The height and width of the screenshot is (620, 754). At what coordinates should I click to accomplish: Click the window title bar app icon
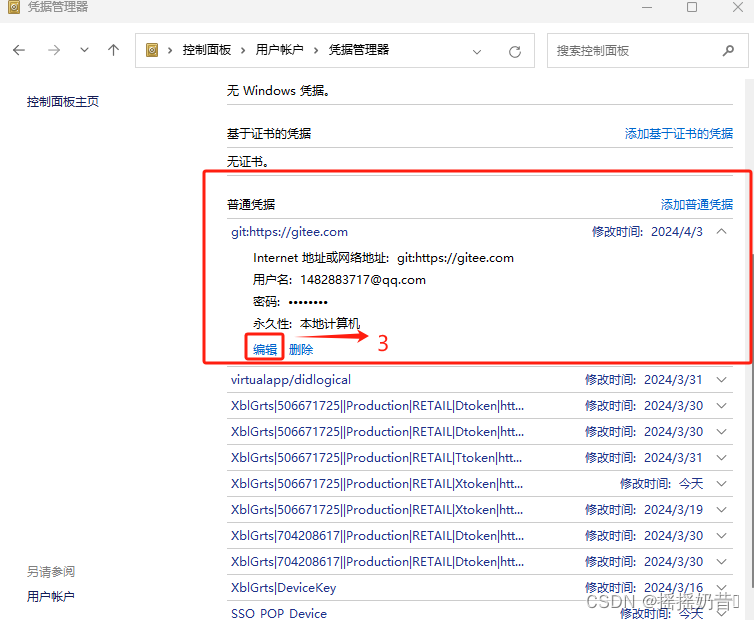(14, 7)
